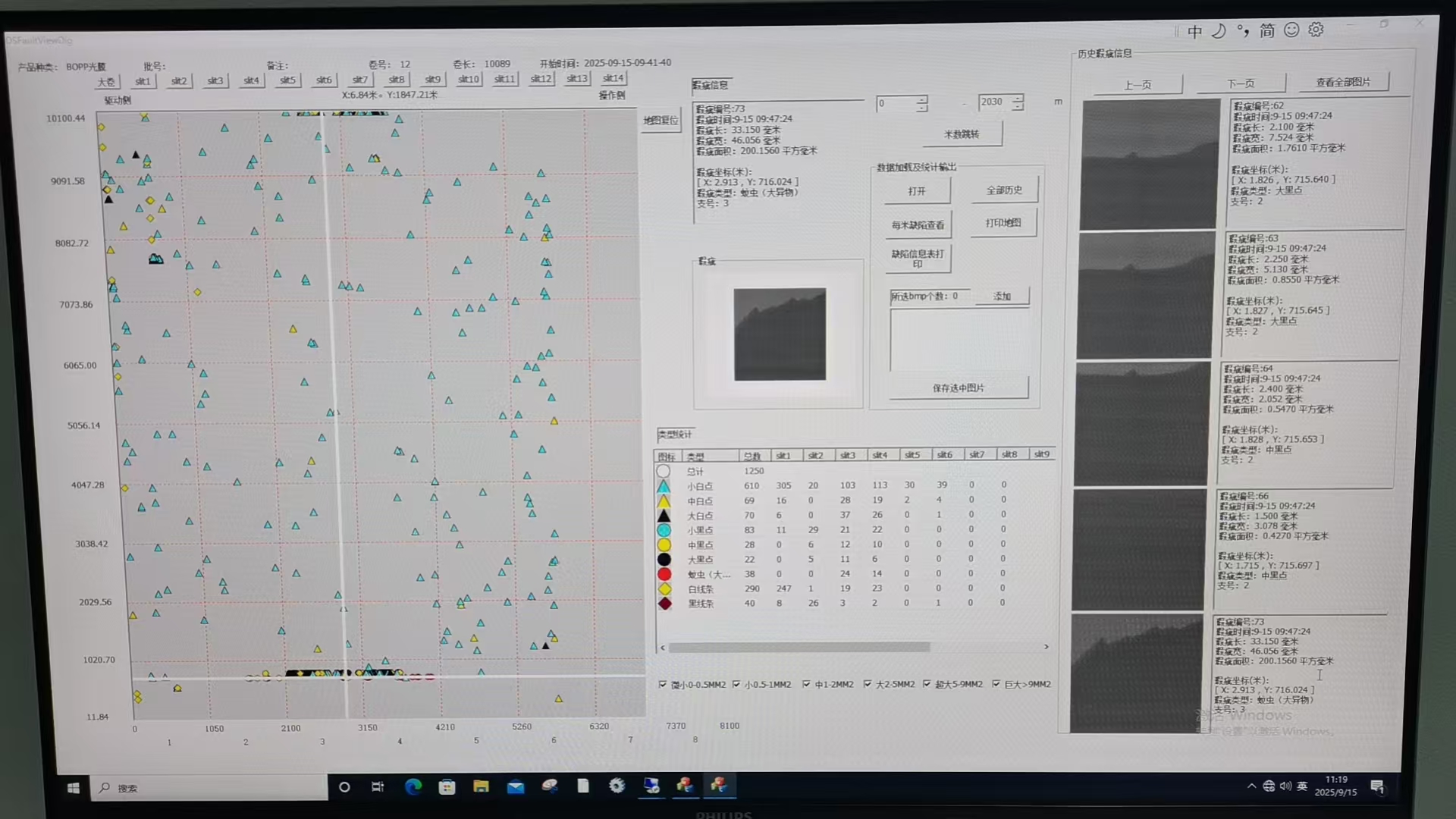The image size is (1456, 819).
Task: Toggle the 中1-2MM2 size filter checkbox
Action: click(x=806, y=684)
